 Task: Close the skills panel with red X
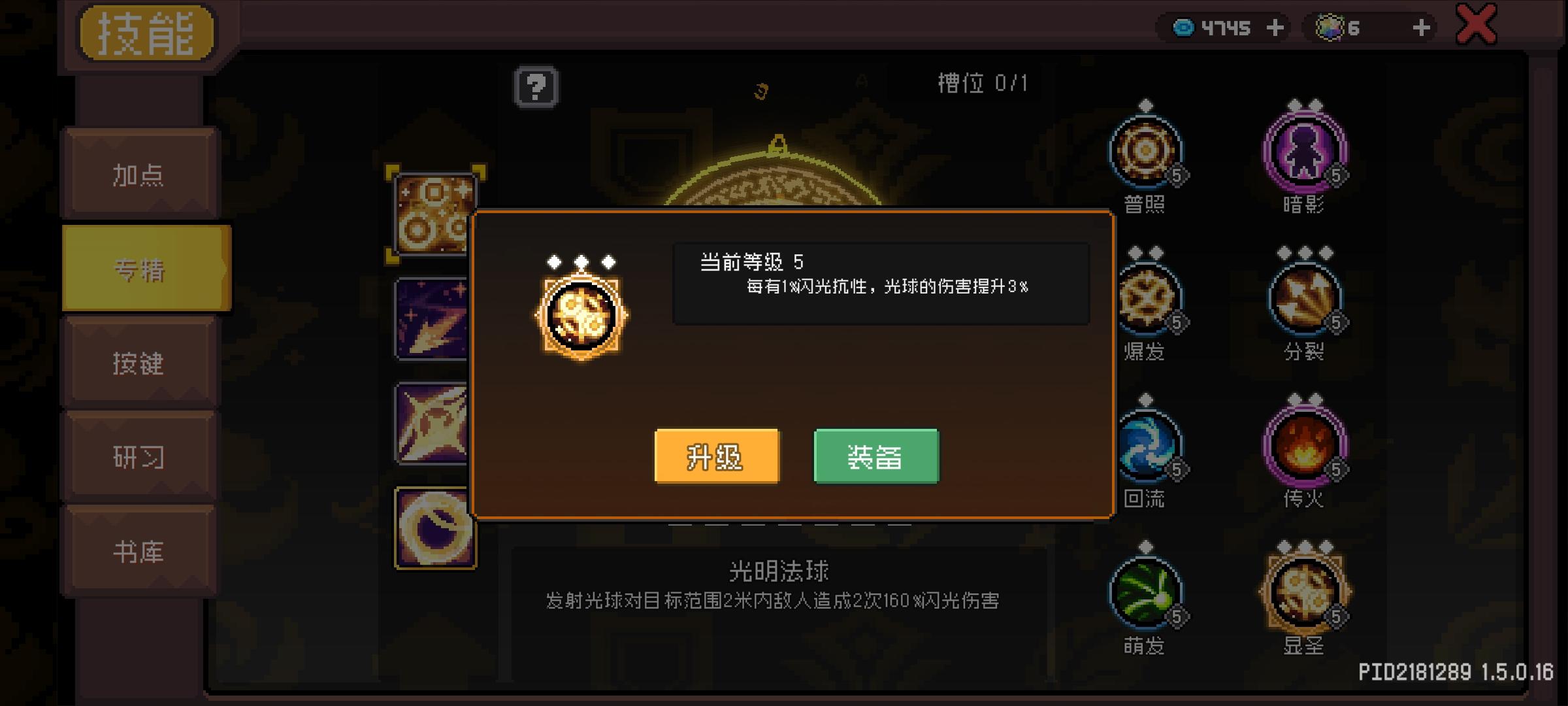[1477, 25]
